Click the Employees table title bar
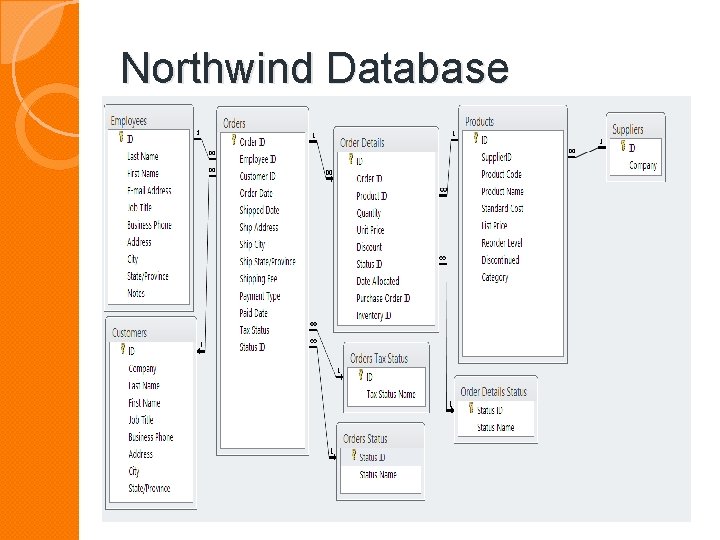This screenshot has width=720, height=540. coord(149,121)
